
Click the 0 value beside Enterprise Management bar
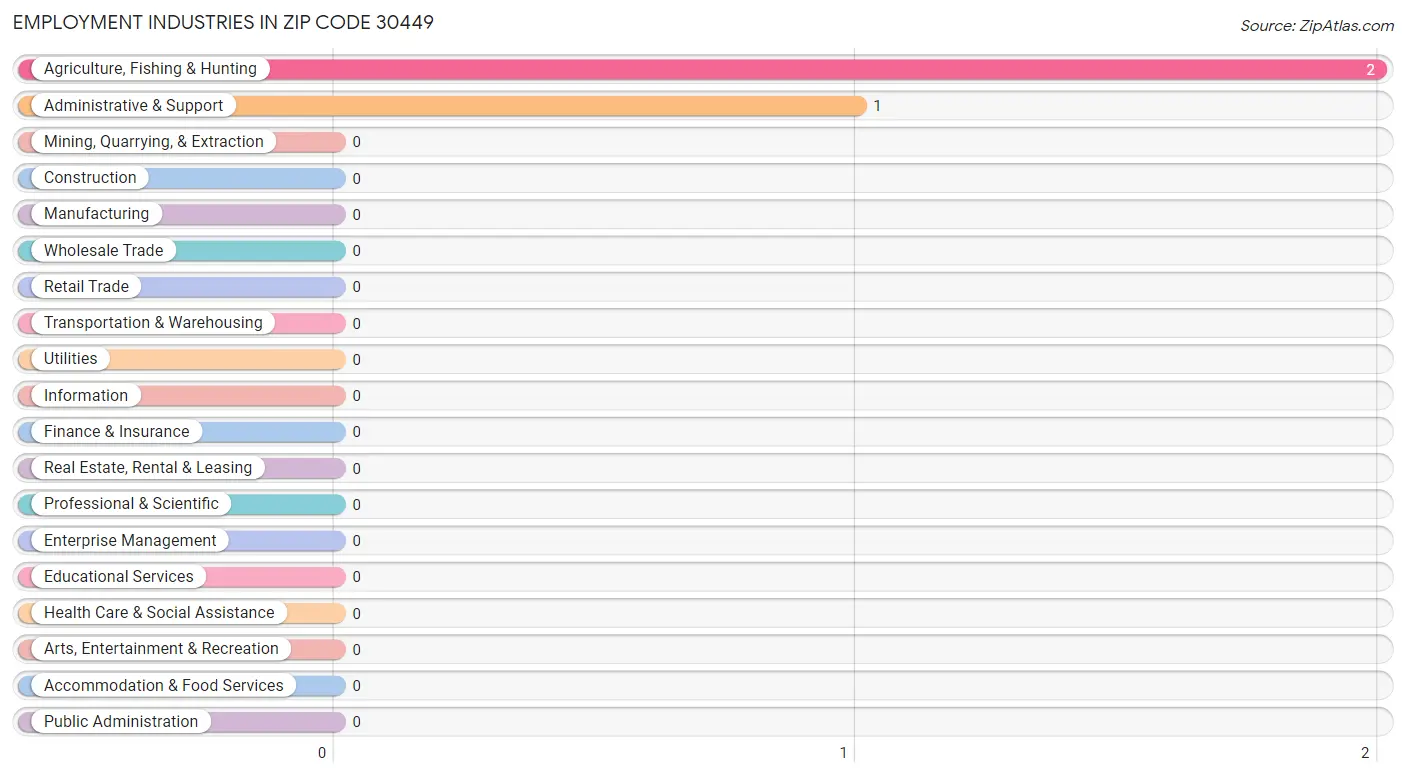356,541
